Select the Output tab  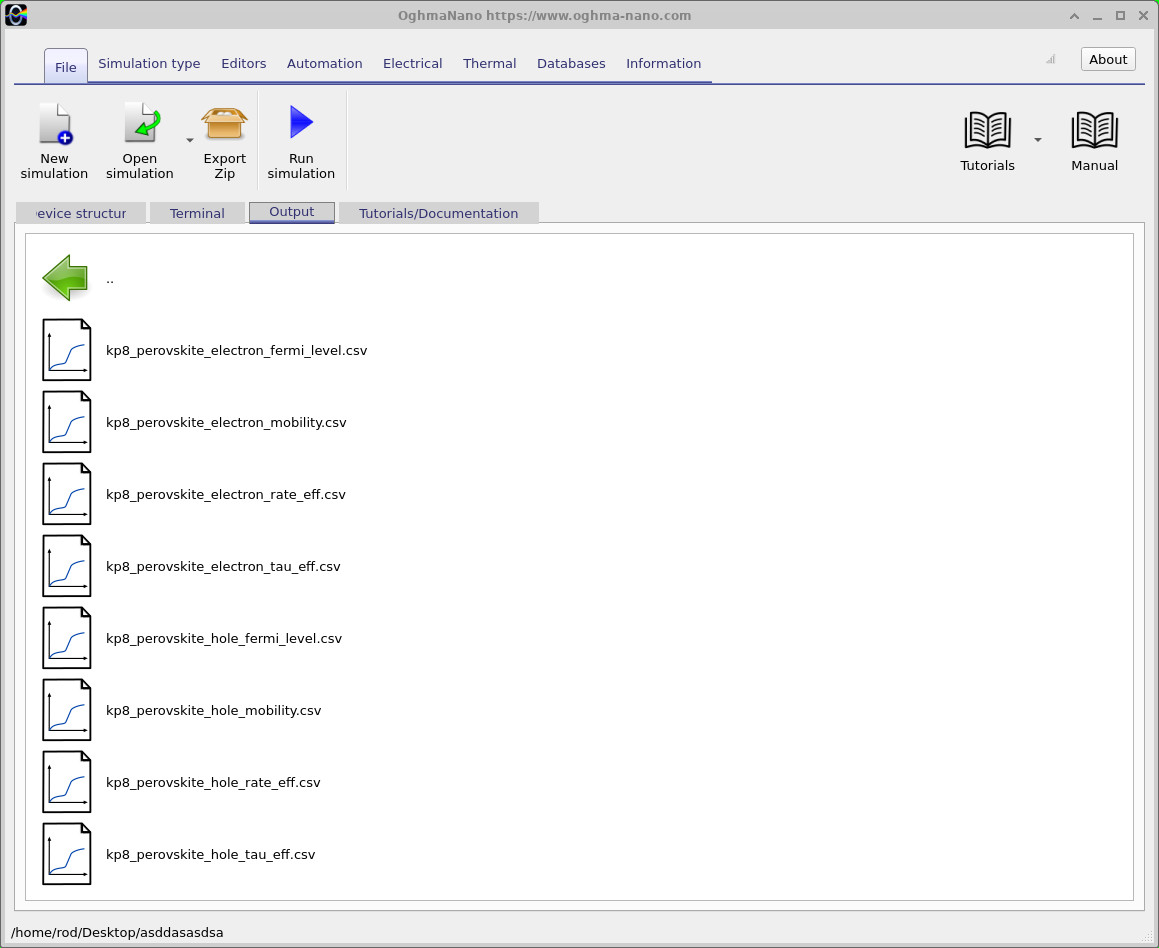pos(292,212)
